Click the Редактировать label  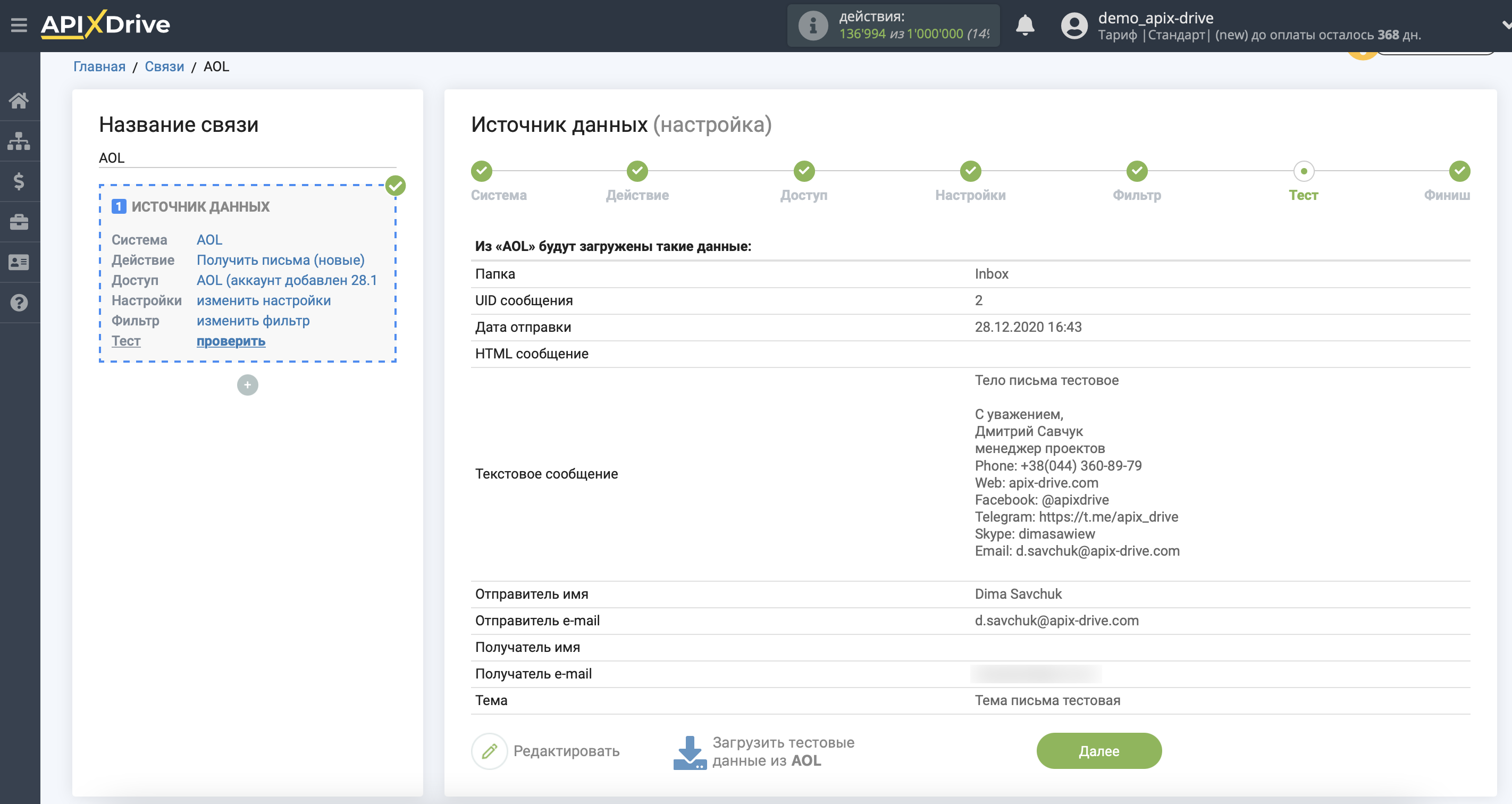tap(566, 751)
